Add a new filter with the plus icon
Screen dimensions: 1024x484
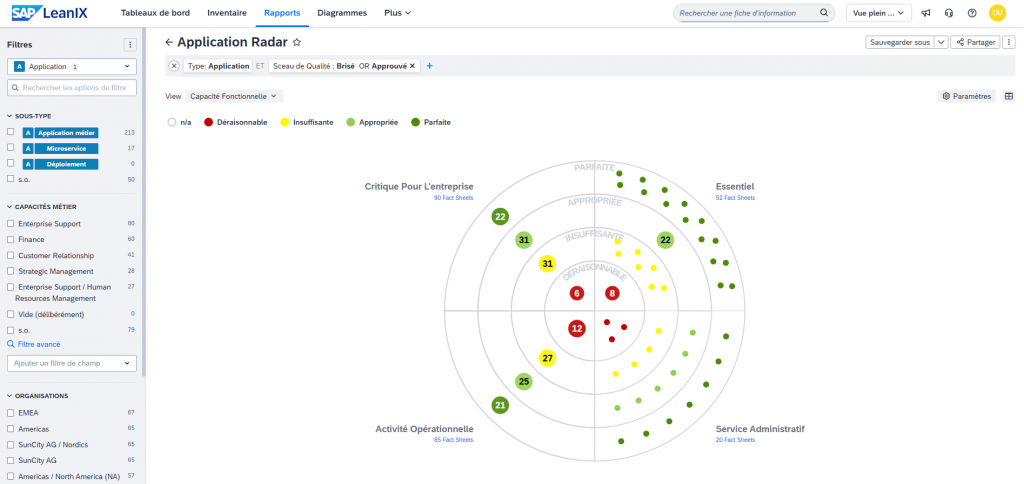click(430, 66)
